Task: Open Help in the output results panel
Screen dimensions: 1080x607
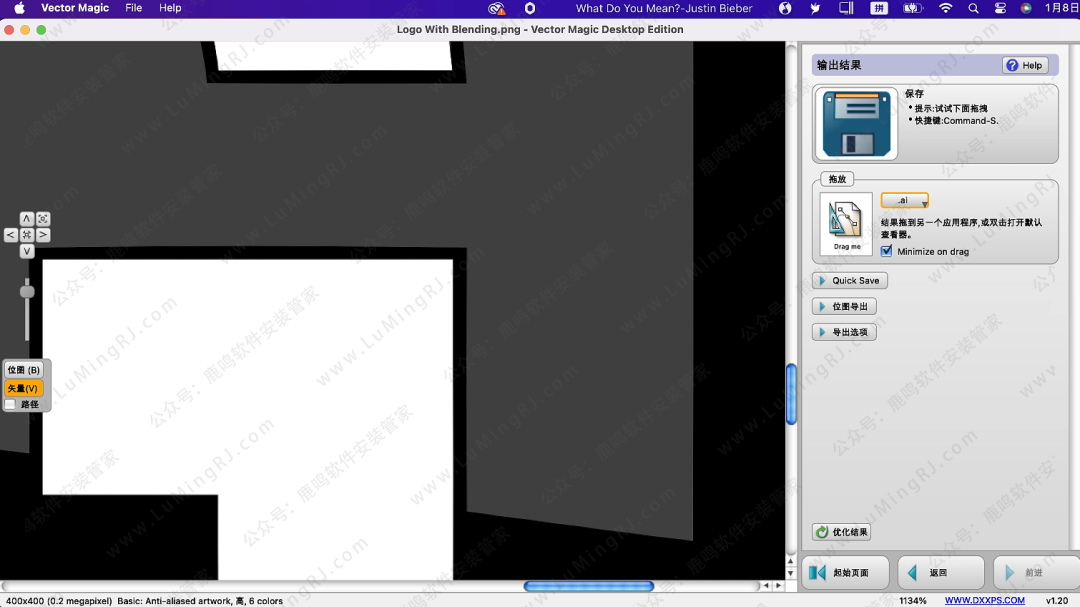Action: pyautogui.click(x=1025, y=65)
